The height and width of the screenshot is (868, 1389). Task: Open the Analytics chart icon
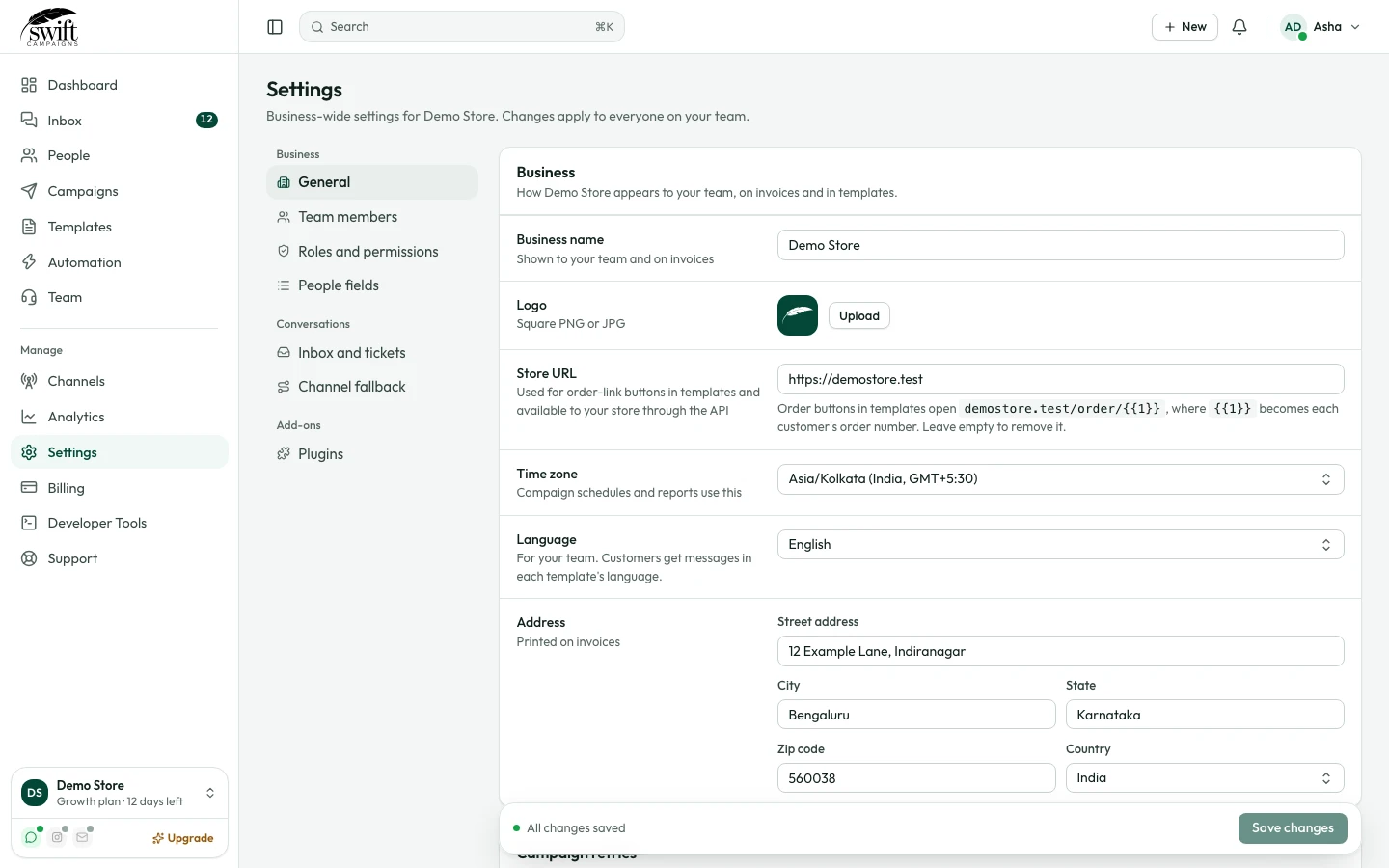tap(29, 417)
